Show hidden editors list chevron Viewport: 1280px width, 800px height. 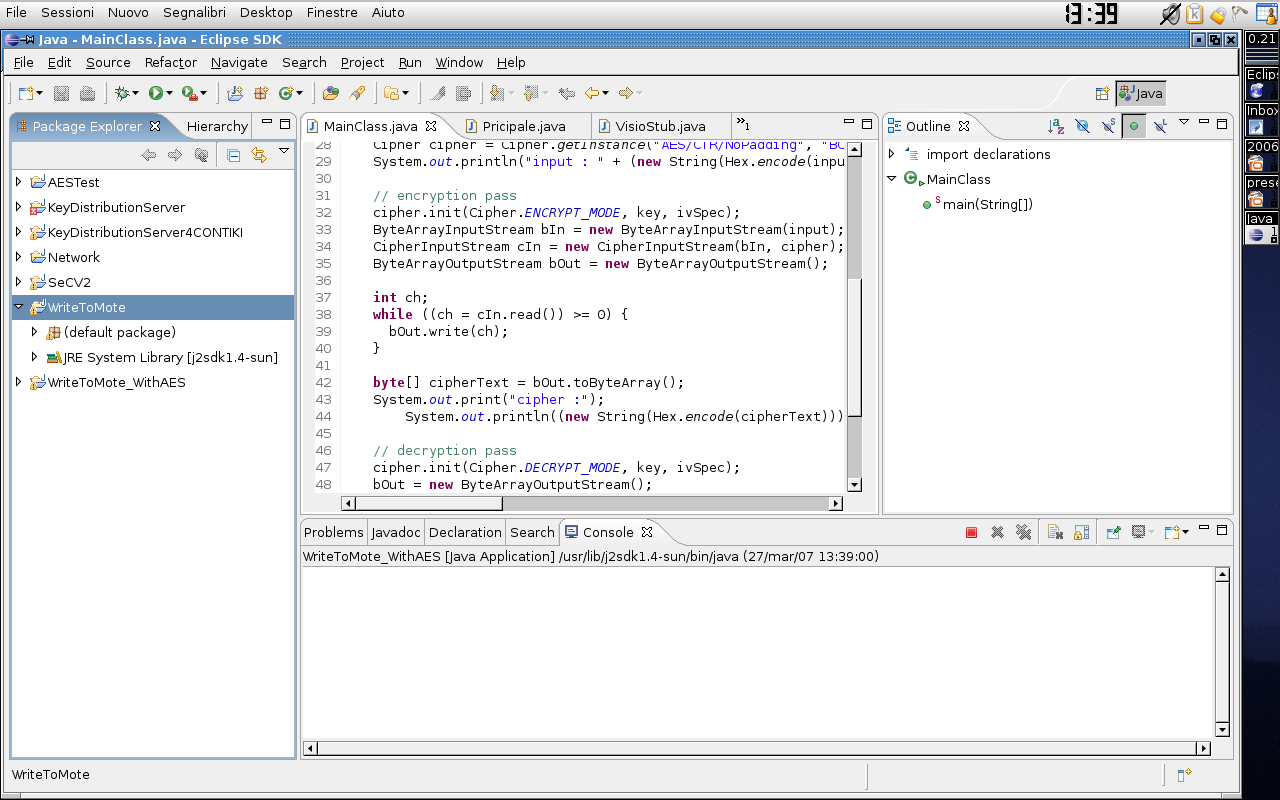[743, 125]
